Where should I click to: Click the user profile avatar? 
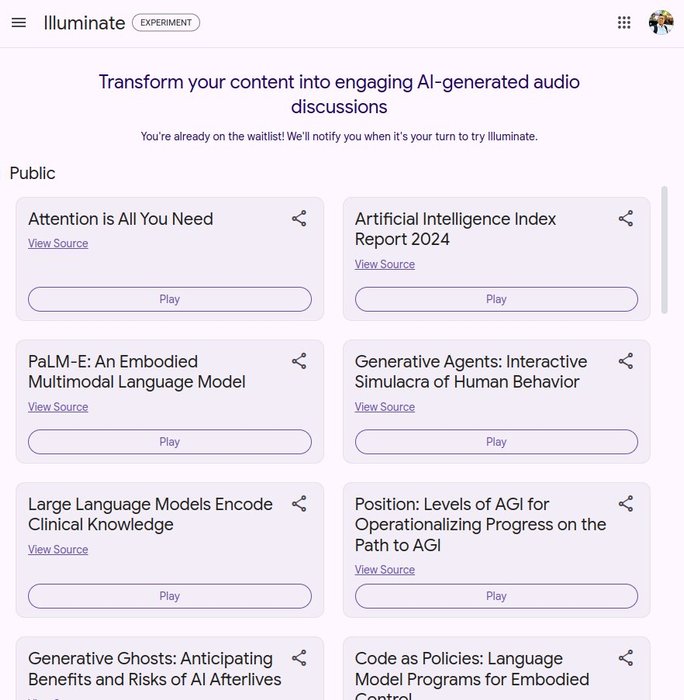[x=660, y=23]
